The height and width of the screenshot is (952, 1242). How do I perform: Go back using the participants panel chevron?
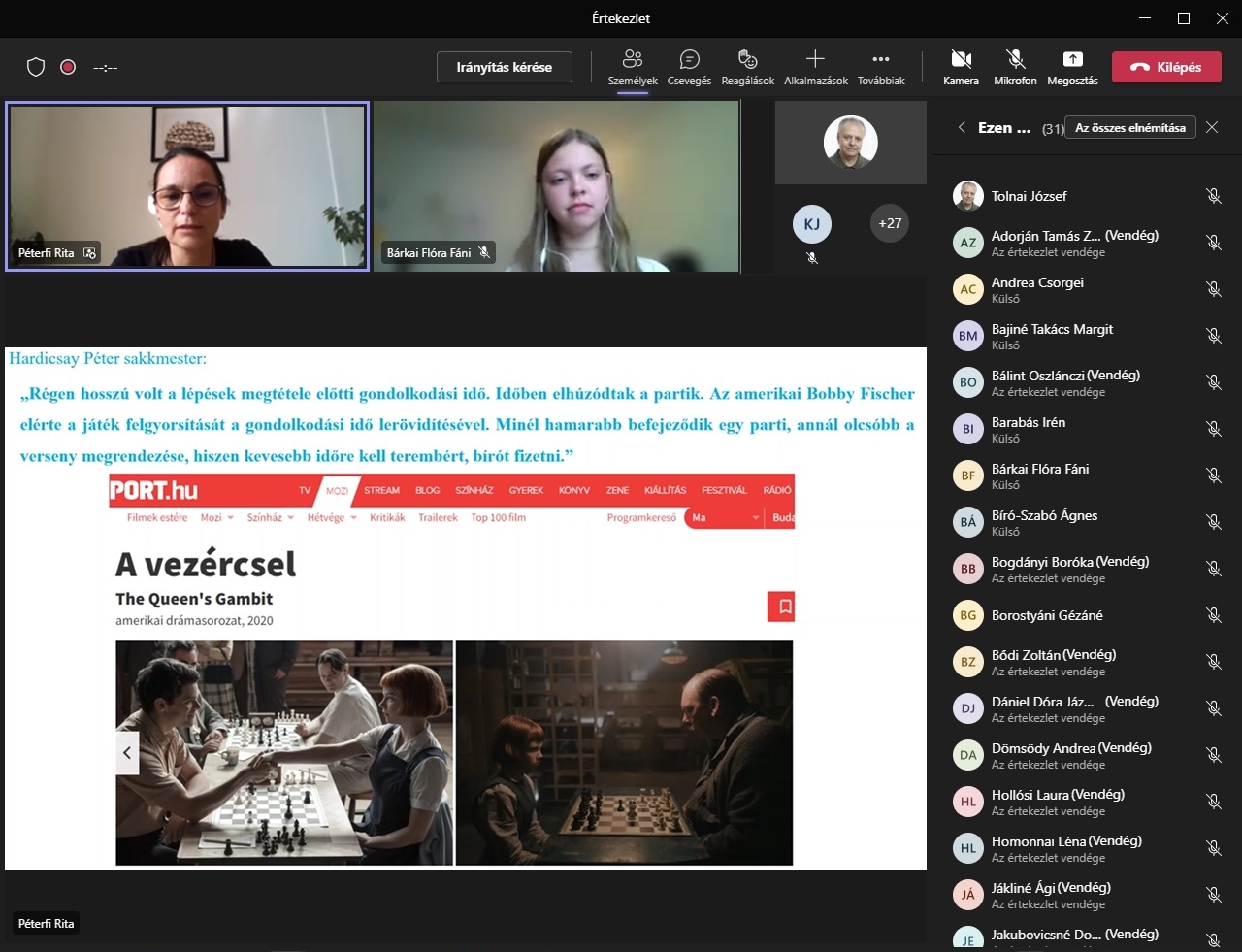pyautogui.click(x=962, y=127)
